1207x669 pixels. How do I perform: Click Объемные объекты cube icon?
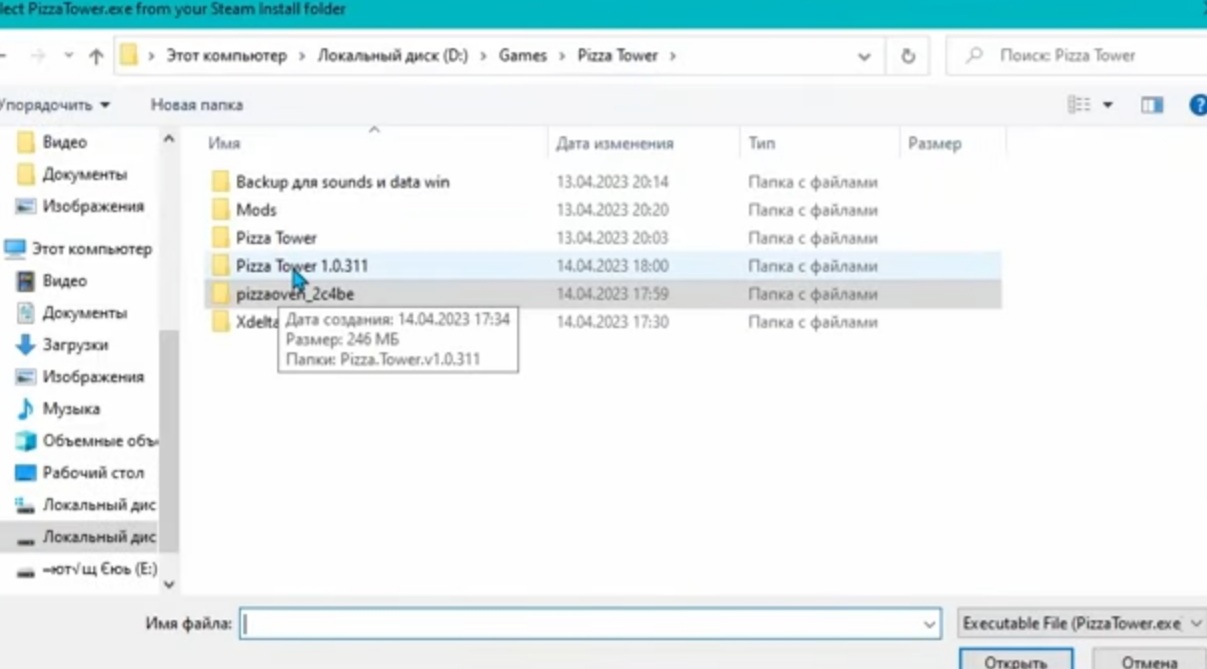click(x=26, y=441)
